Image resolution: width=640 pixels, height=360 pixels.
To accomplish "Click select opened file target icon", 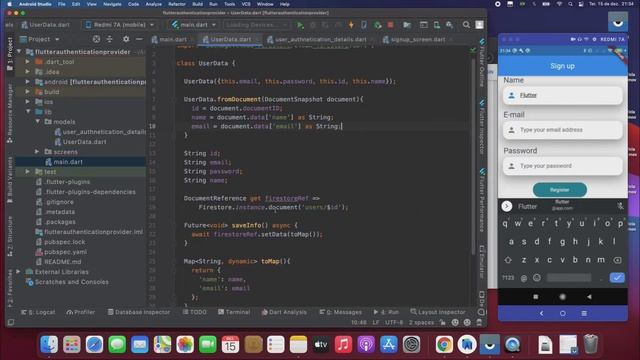I will [96, 39].
